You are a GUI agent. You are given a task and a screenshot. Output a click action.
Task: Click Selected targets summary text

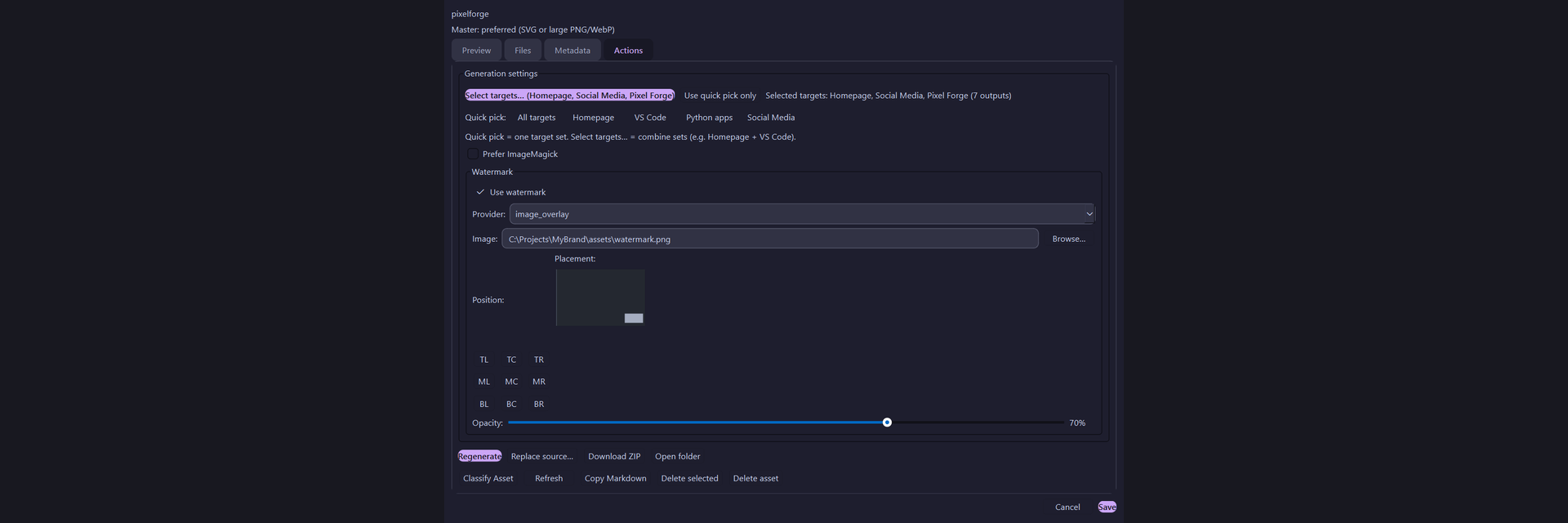pos(889,96)
